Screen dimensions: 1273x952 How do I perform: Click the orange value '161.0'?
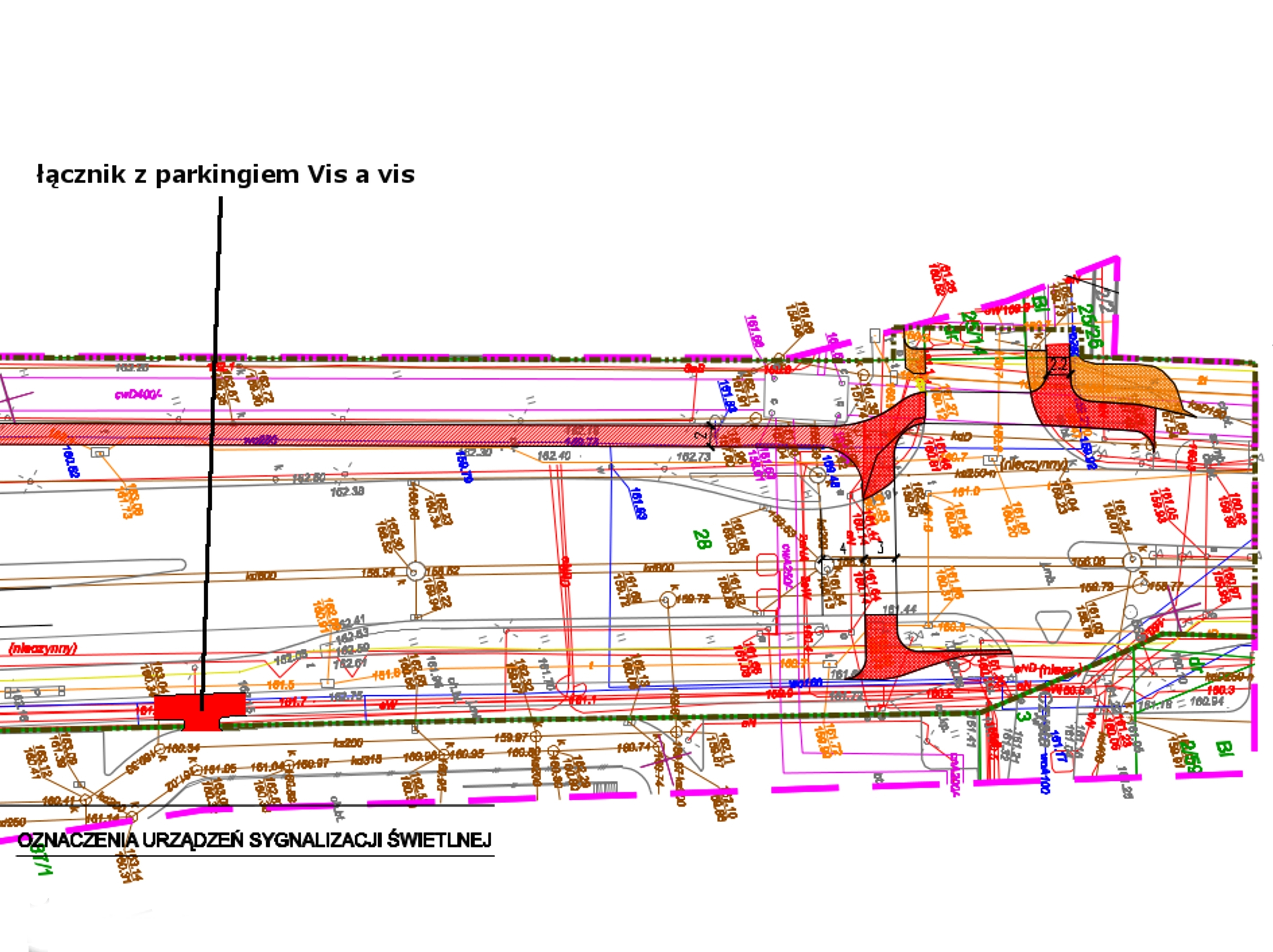coord(966,491)
